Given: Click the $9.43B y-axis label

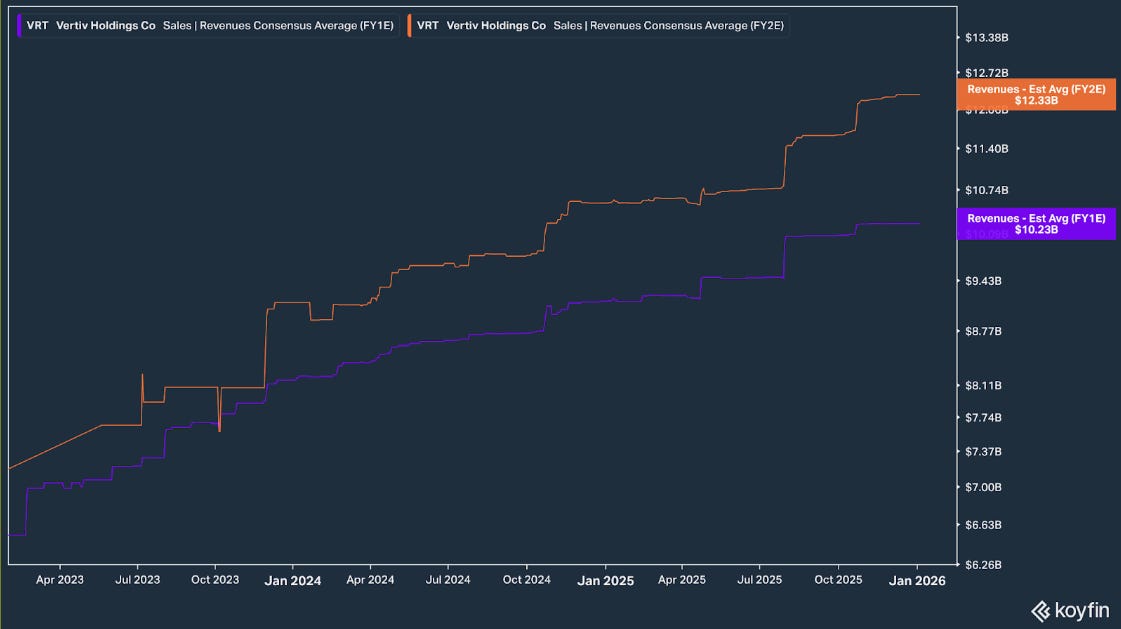Looking at the screenshot, I should tap(983, 281).
